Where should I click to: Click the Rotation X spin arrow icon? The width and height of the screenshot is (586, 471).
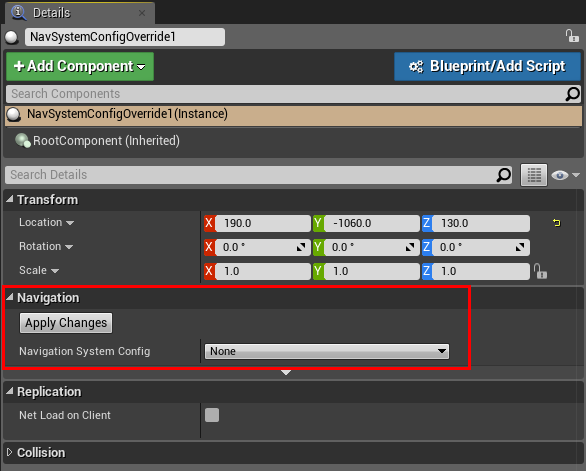click(301, 247)
